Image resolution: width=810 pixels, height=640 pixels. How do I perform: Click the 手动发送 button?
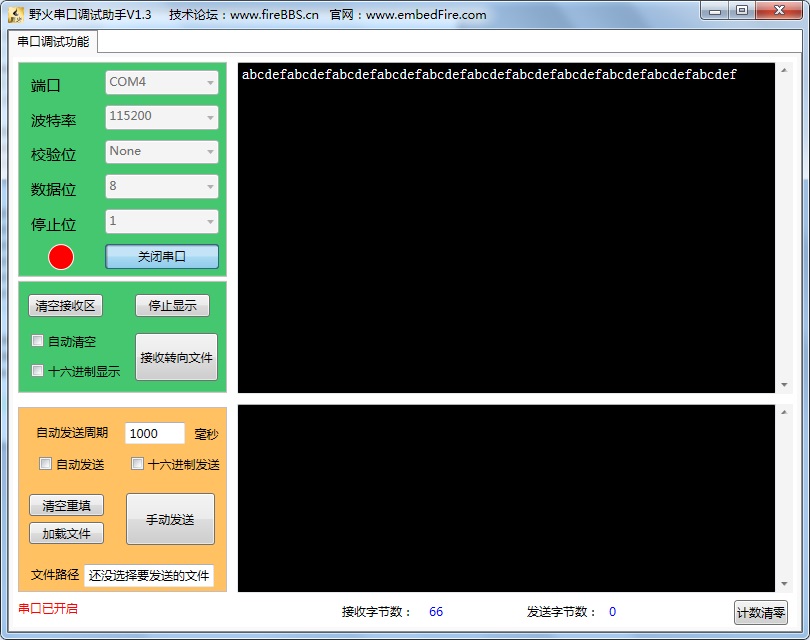pyautogui.click(x=170, y=519)
